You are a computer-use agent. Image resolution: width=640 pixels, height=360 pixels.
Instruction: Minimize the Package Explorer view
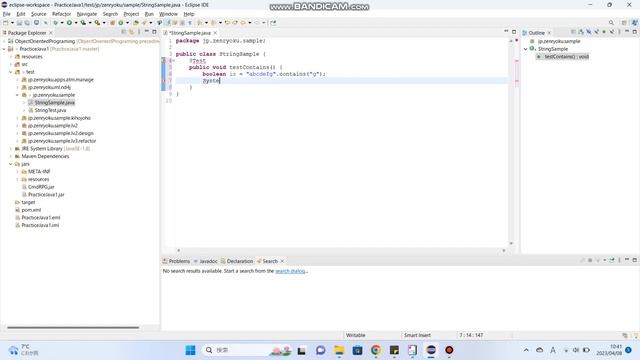coord(147,32)
